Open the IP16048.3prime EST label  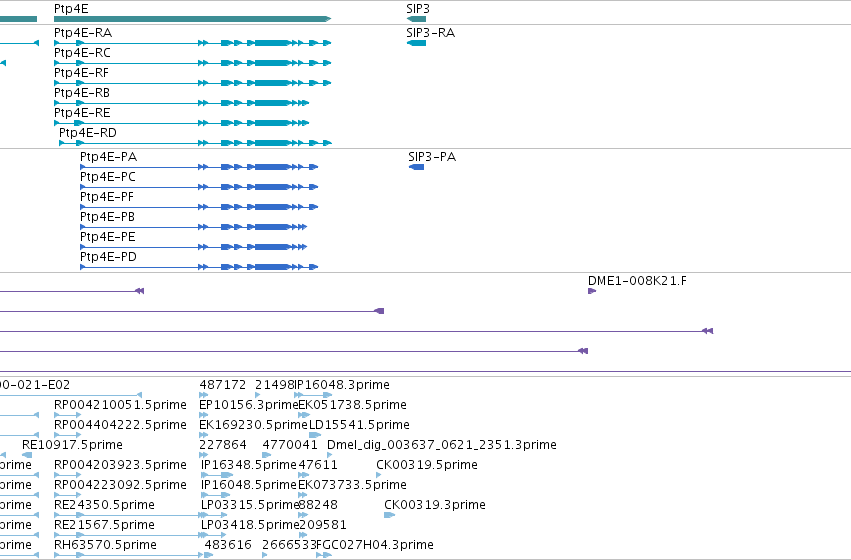[341, 385]
